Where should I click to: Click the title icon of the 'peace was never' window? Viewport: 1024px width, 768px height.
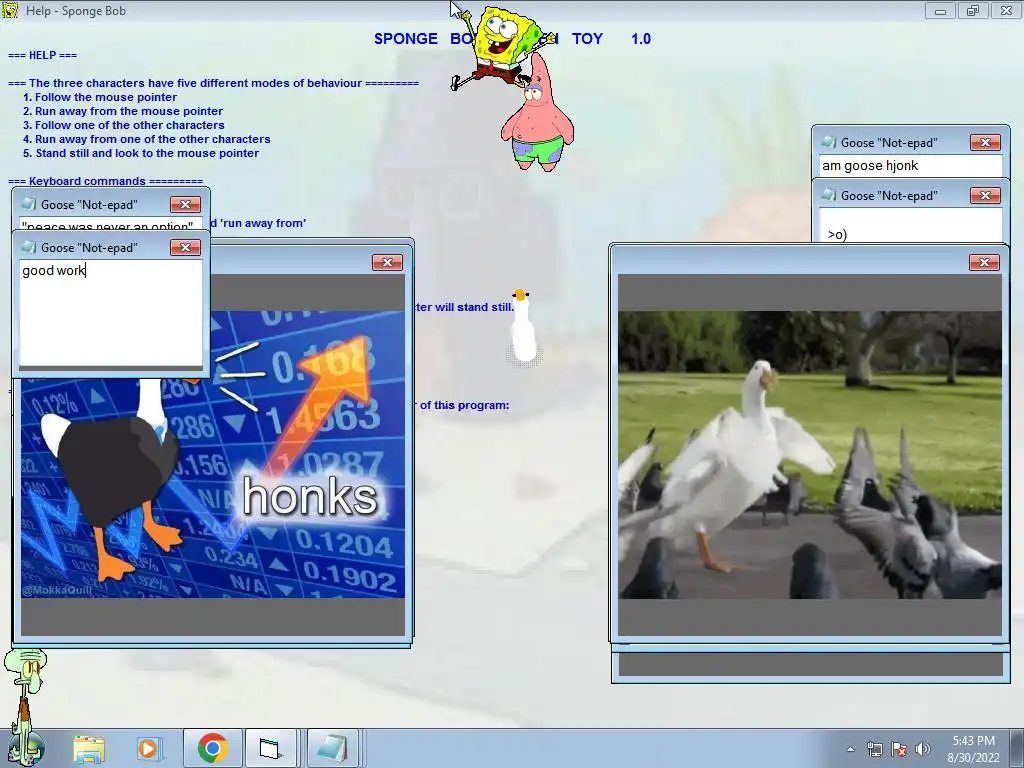point(29,204)
